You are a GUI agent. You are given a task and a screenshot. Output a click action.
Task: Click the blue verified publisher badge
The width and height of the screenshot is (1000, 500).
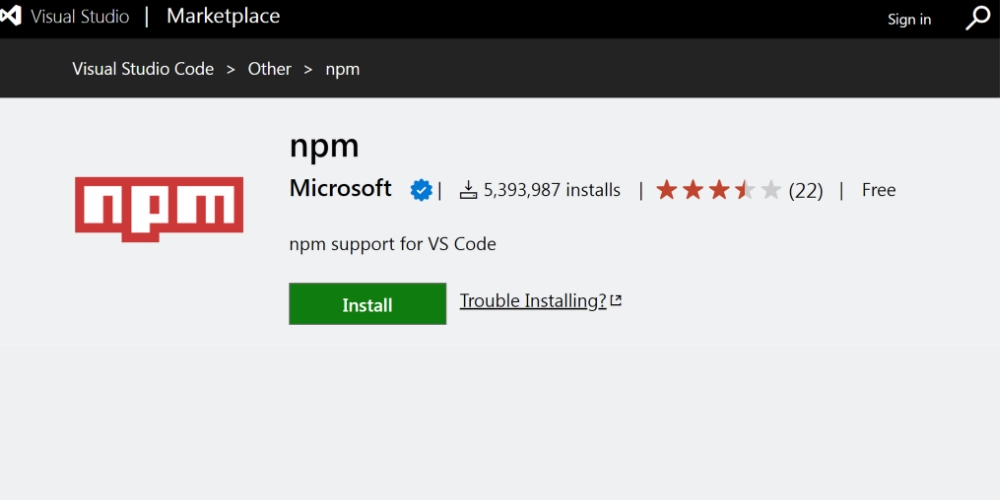[421, 190]
